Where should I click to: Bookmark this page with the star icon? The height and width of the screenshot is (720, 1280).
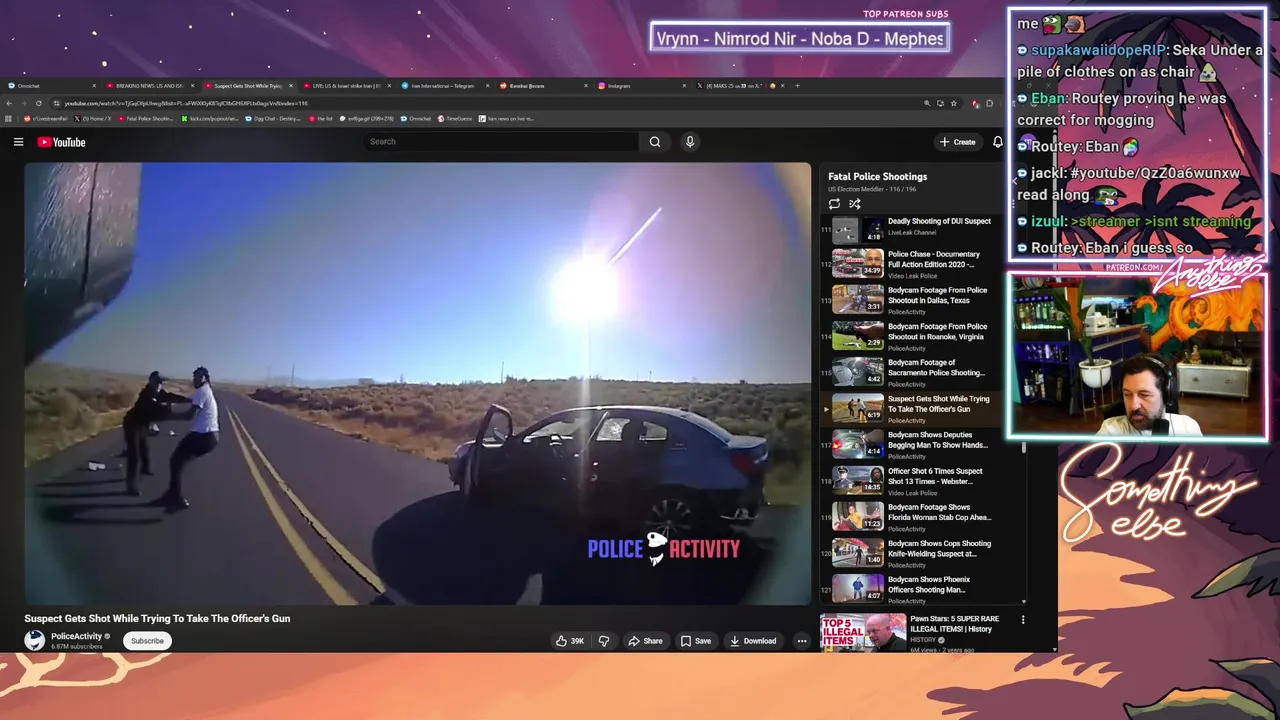click(x=953, y=103)
